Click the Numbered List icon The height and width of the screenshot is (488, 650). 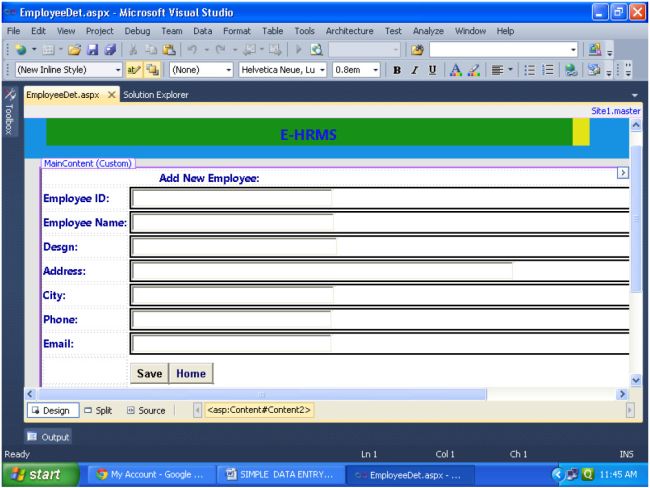pyautogui.click(x=548, y=70)
